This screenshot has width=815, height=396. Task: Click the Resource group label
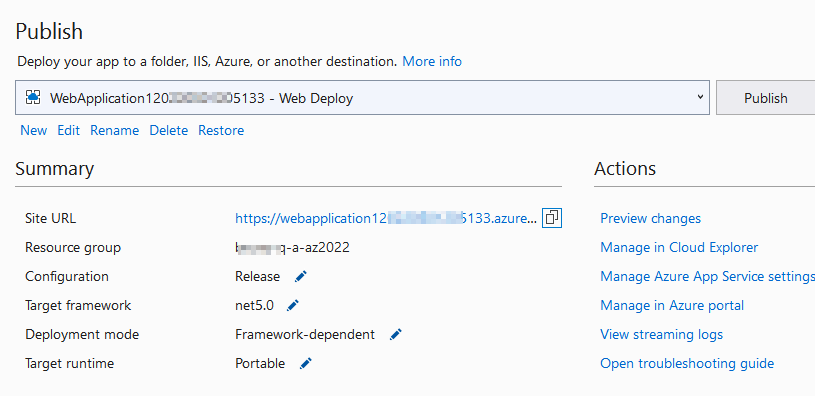coord(73,247)
